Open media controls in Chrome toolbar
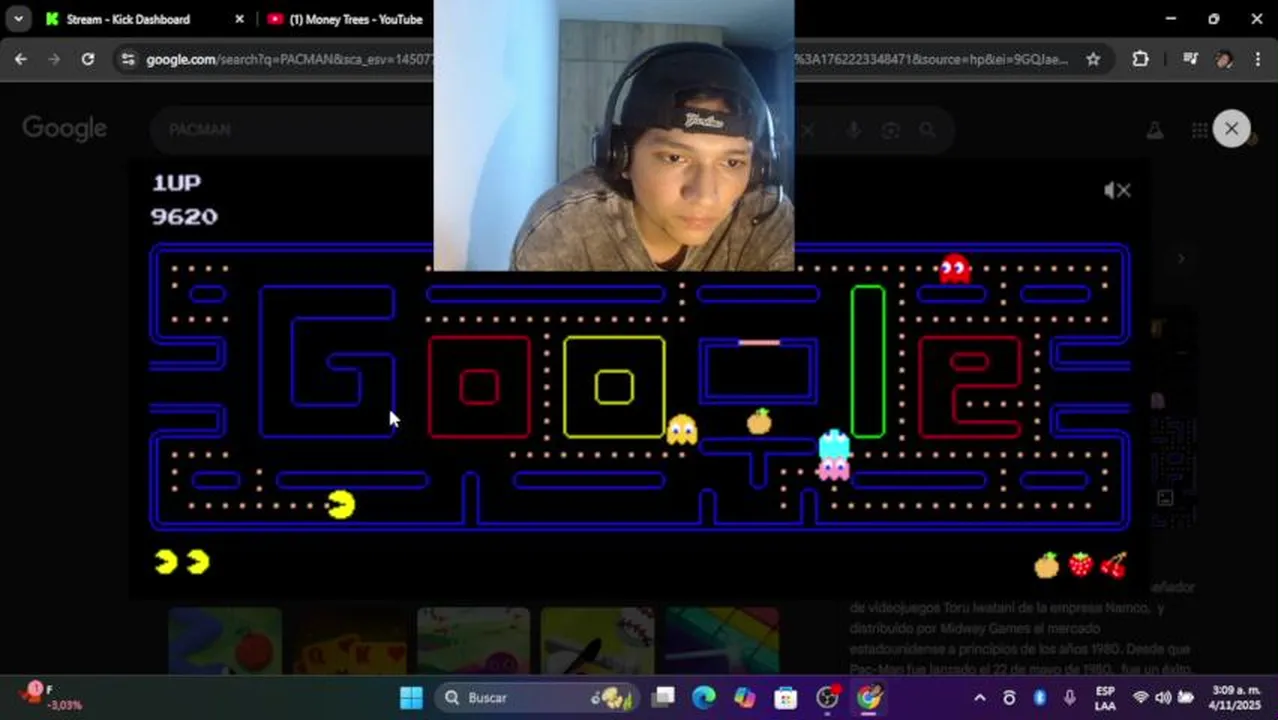This screenshot has height=720, width=1278. pos(1190,59)
